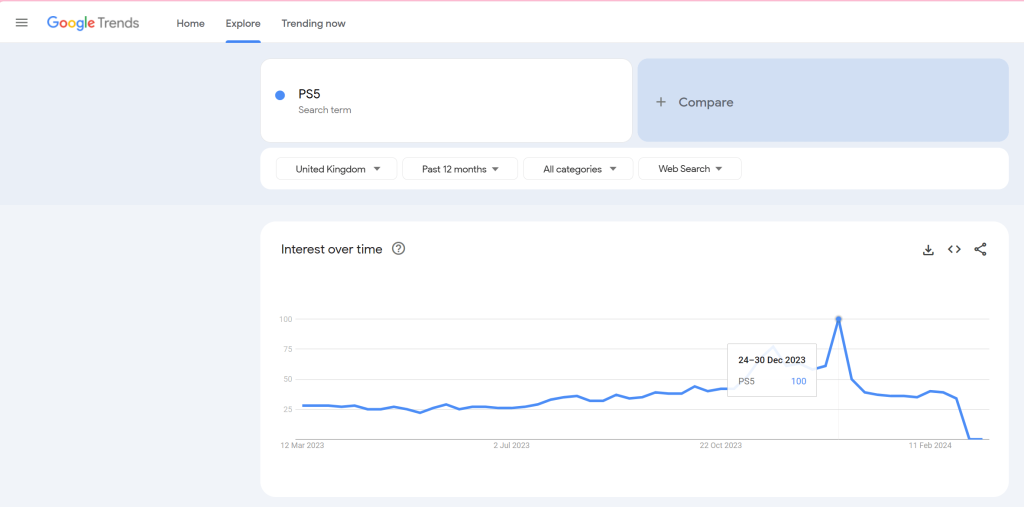Open the hamburger main menu
1024x507 pixels.
22,23
